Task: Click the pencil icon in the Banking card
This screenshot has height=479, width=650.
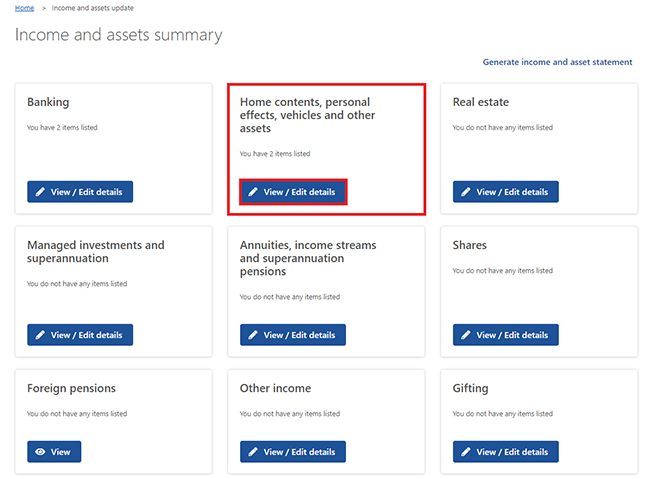Action: coord(40,192)
